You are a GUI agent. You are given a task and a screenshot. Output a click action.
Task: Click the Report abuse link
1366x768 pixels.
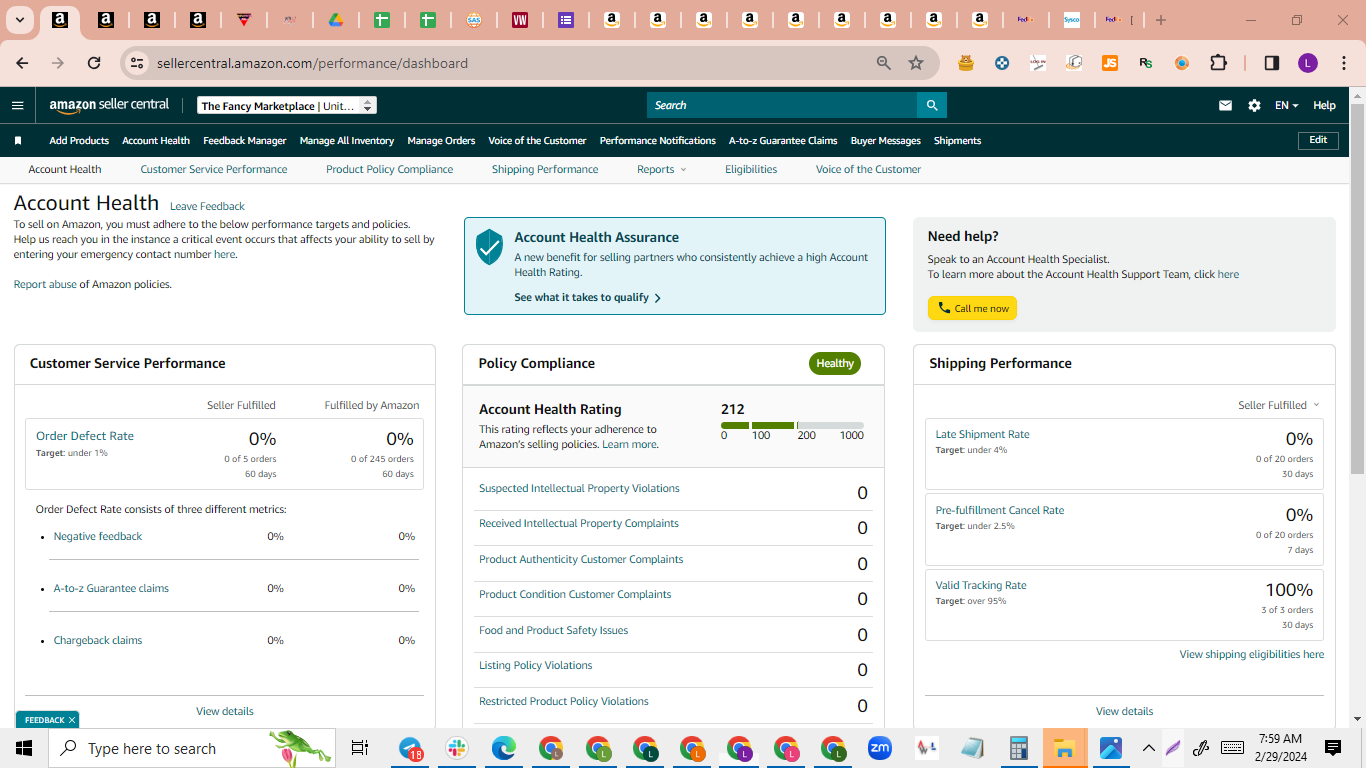pyautogui.click(x=45, y=285)
